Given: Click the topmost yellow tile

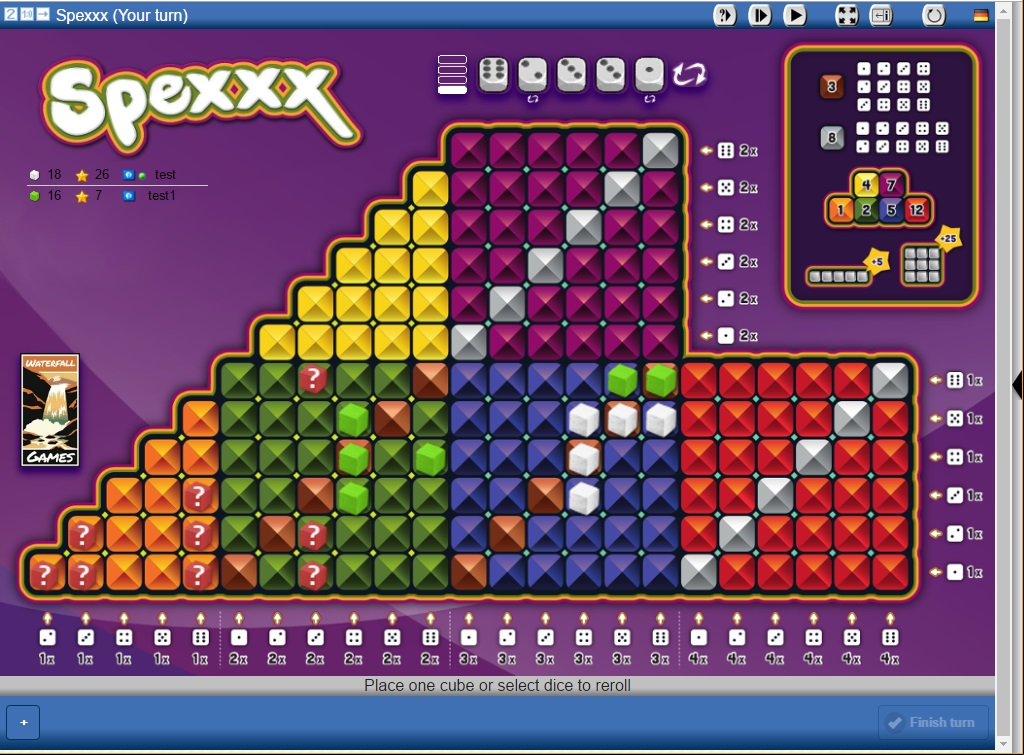Looking at the screenshot, I should tap(430, 189).
